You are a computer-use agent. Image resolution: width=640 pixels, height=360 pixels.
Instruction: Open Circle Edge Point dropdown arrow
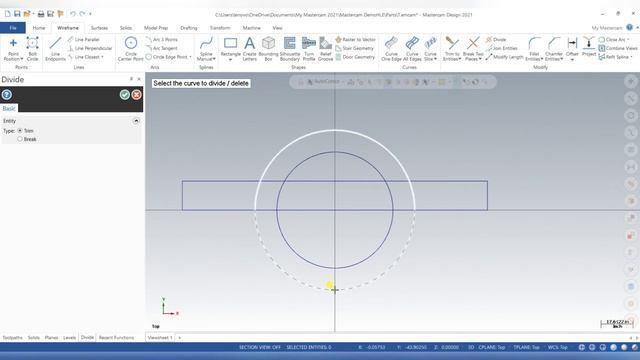pos(190,57)
